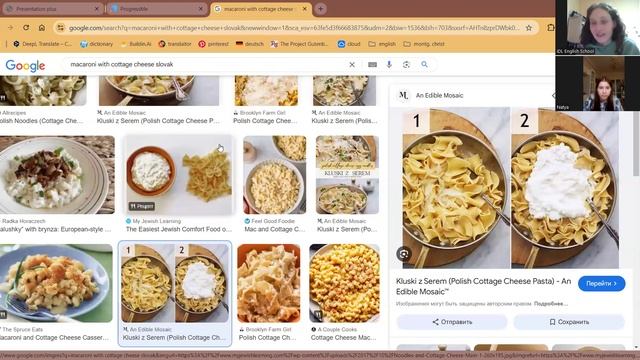
Task: Open The Project Gutenberg bookmark
Action: (x=299, y=44)
